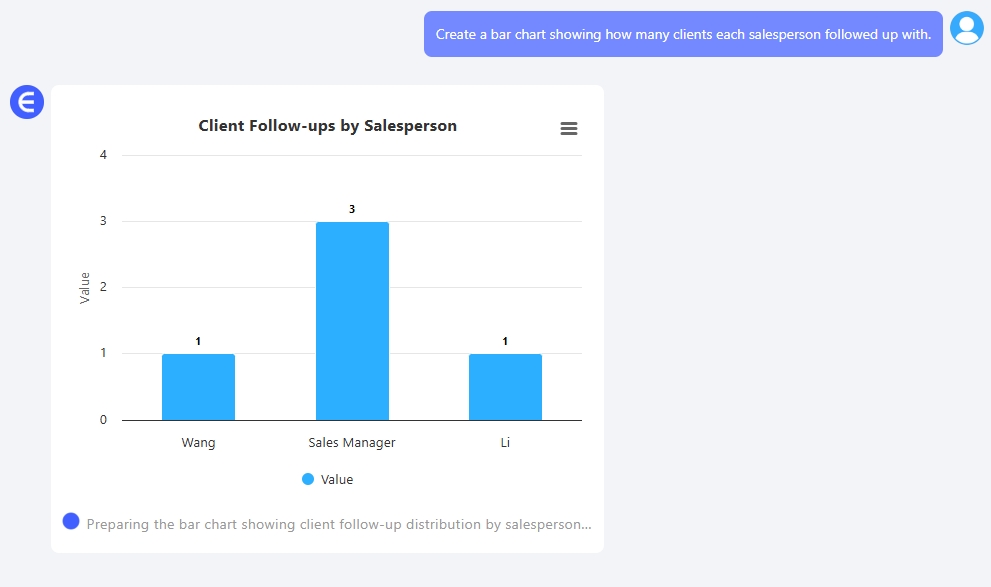This screenshot has height=587, width=991.
Task: Click the "Li" x-axis label
Action: click(x=505, y=442)
